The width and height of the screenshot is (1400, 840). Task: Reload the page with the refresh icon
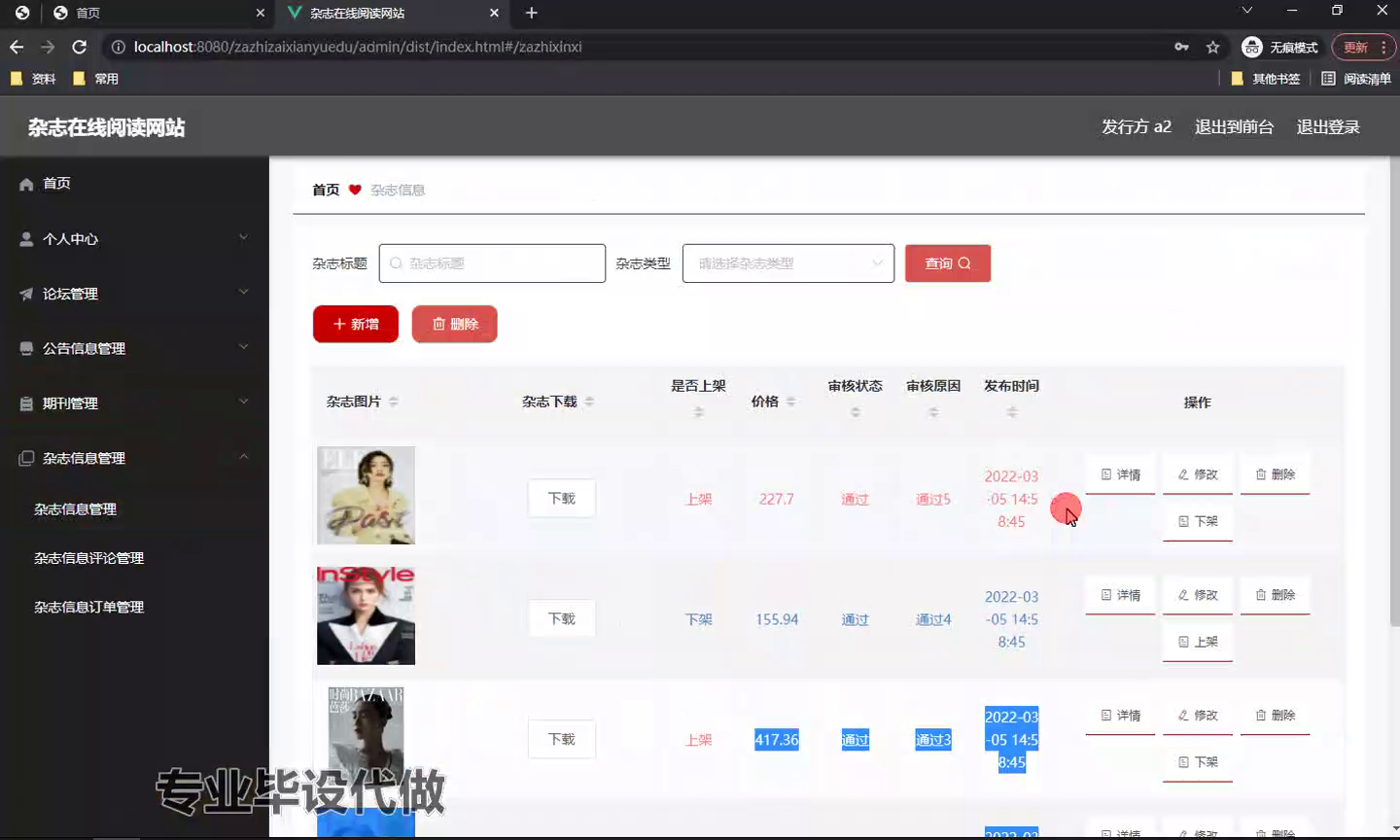coord(80,47)
